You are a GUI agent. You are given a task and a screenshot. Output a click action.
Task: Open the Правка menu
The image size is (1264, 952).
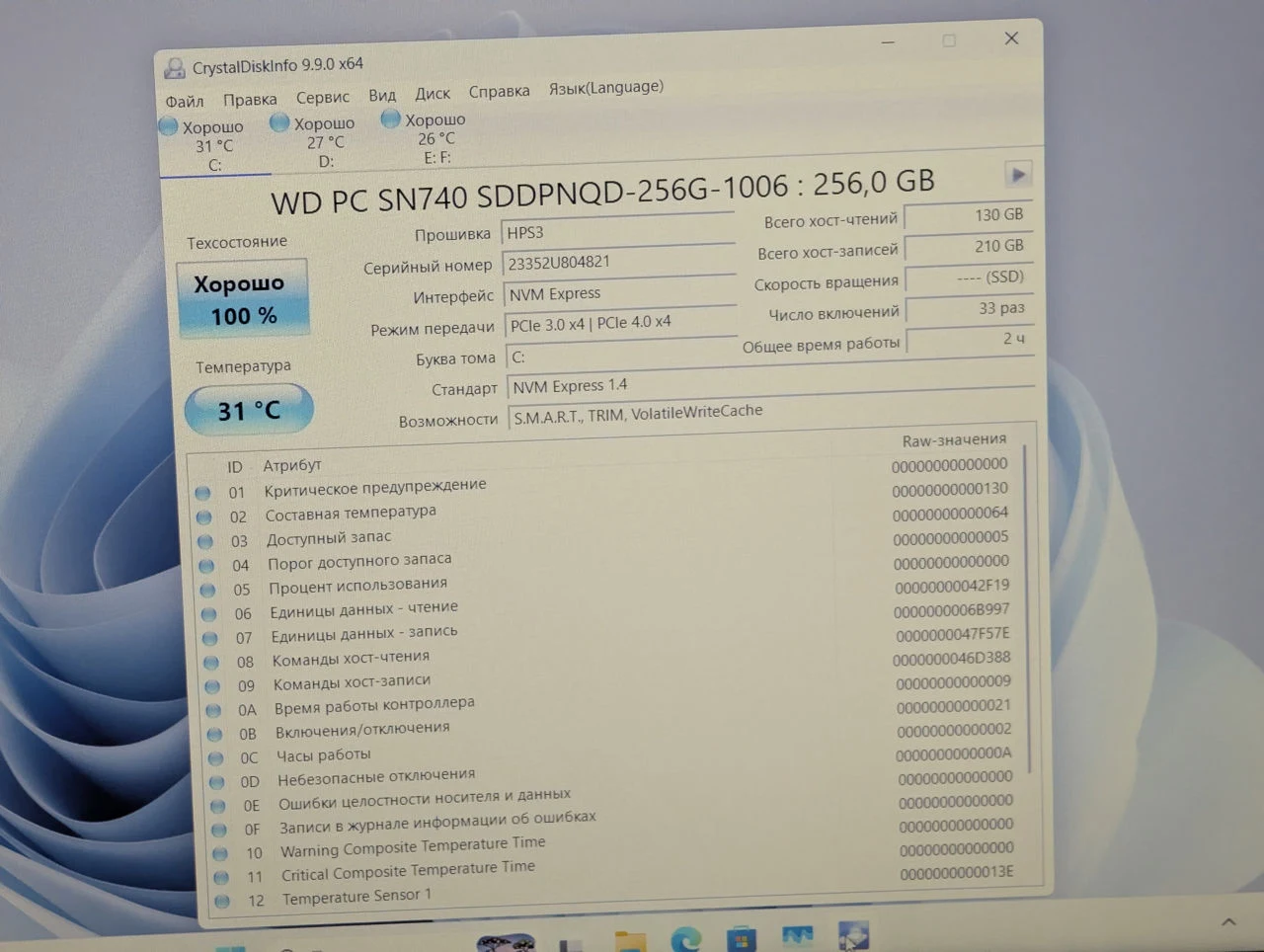coord(250,100)
